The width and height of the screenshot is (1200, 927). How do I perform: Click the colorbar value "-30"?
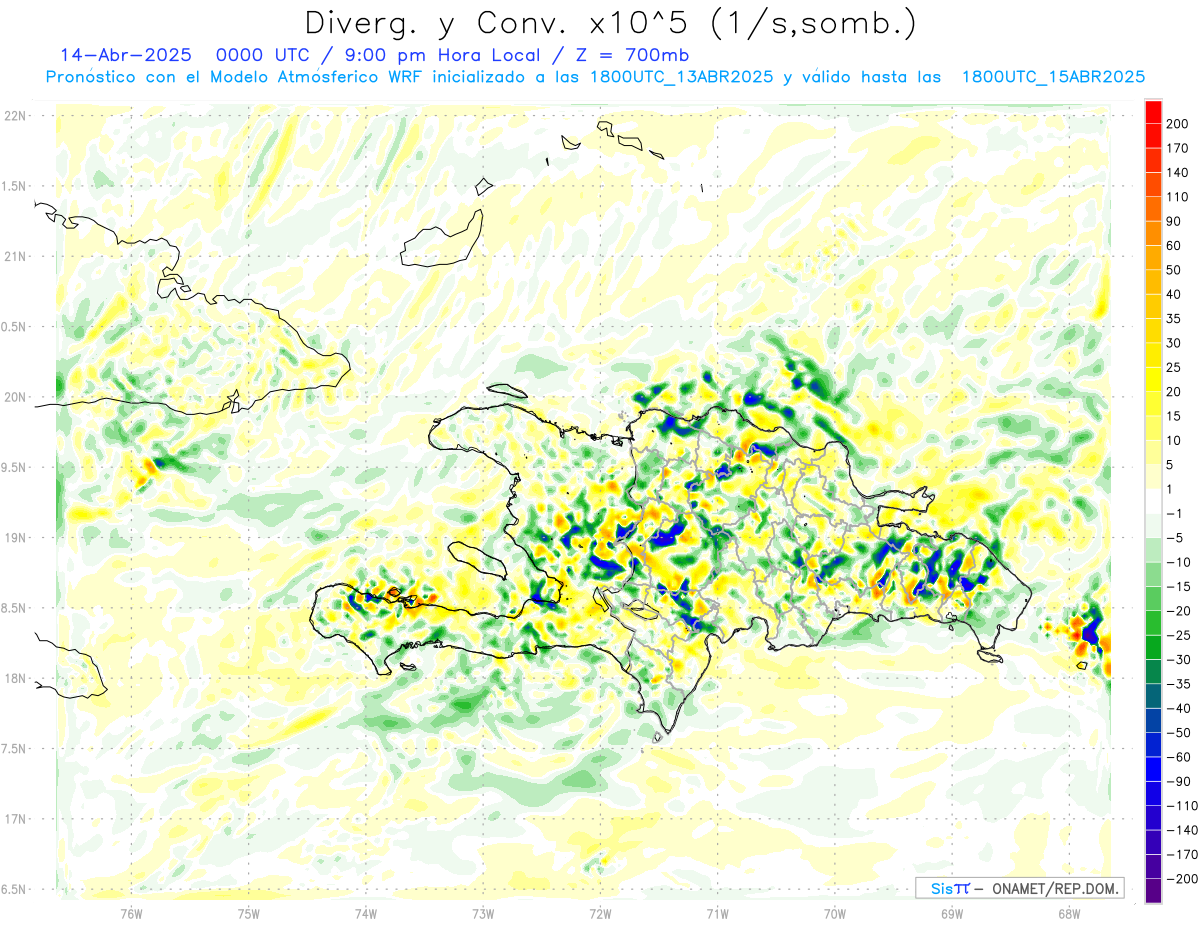click(1178, 660)
